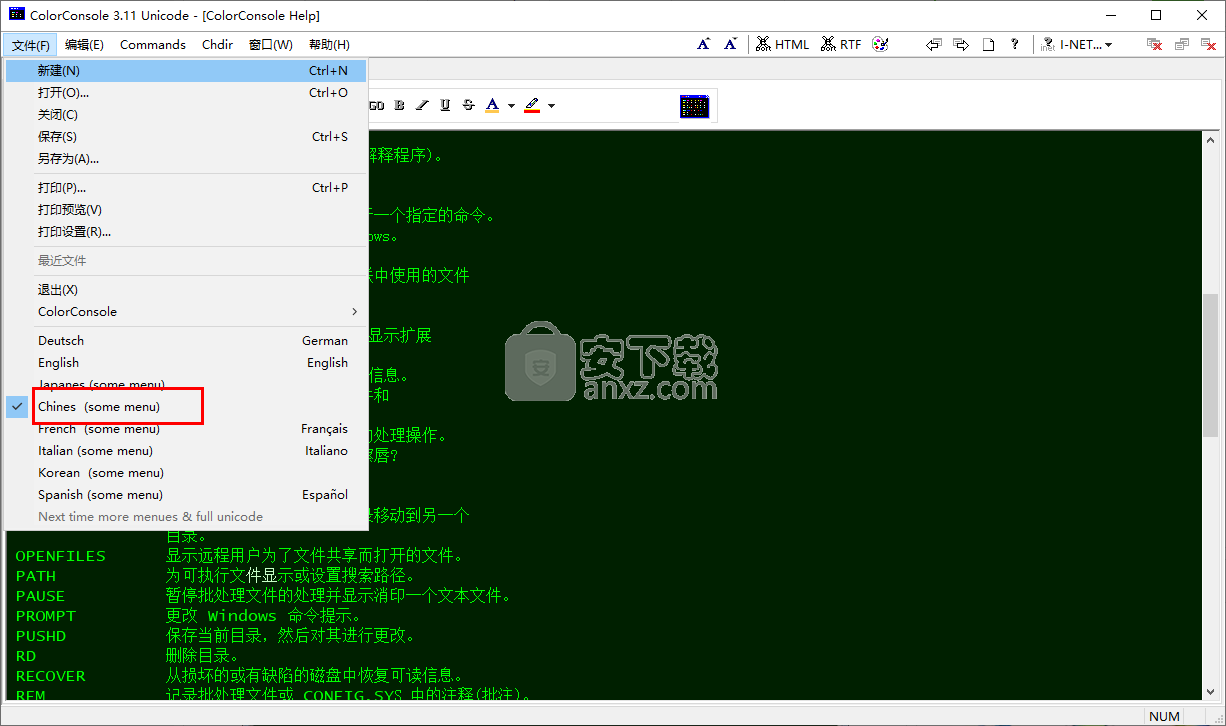Toggle strikethrough formatting

(468, 105)
